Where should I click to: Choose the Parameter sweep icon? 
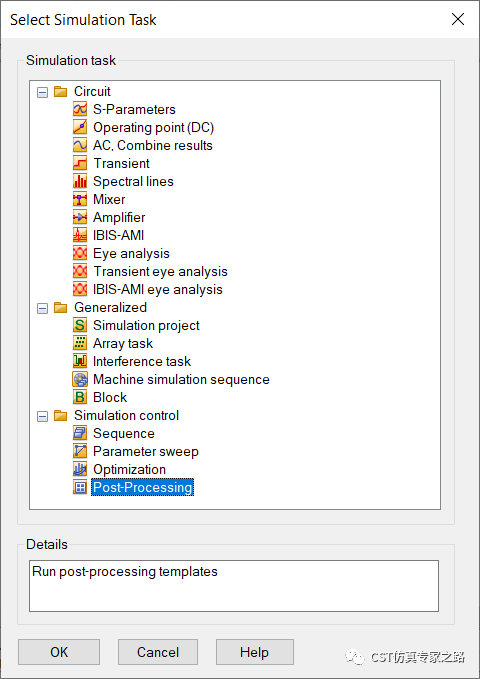(80, 451)
